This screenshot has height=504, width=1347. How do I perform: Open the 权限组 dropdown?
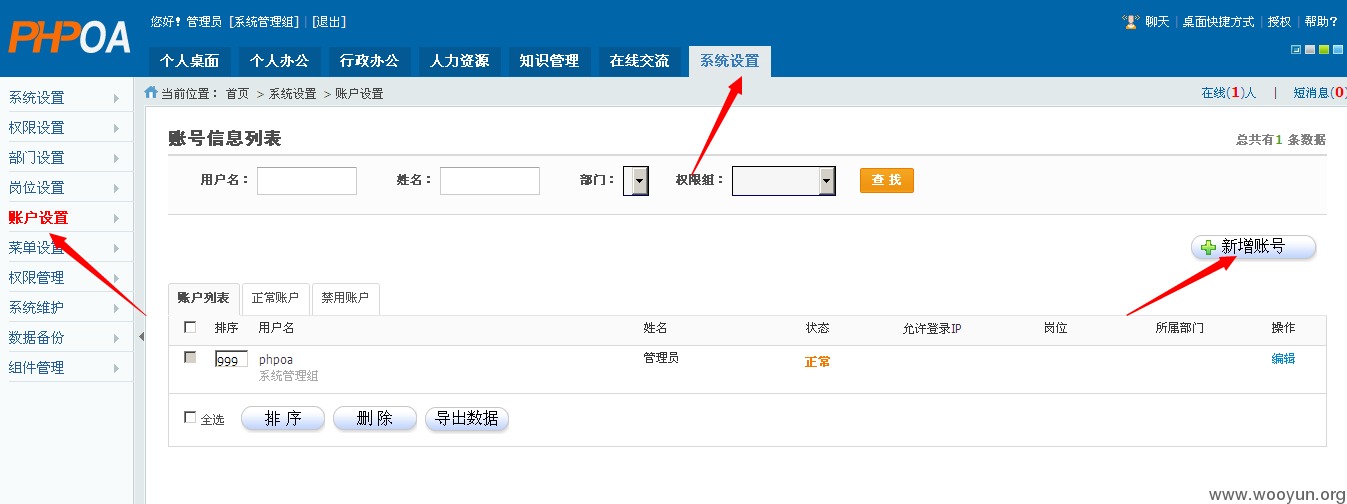[784, 181]
